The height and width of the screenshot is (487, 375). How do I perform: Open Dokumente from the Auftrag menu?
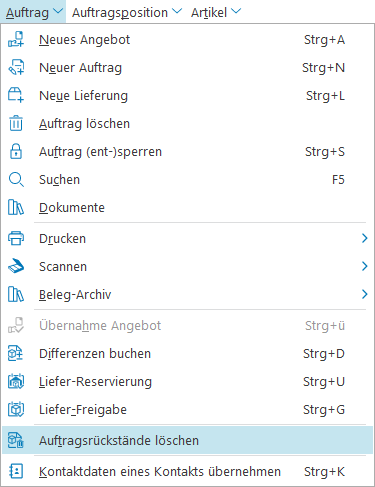click(x=187, y=208)
